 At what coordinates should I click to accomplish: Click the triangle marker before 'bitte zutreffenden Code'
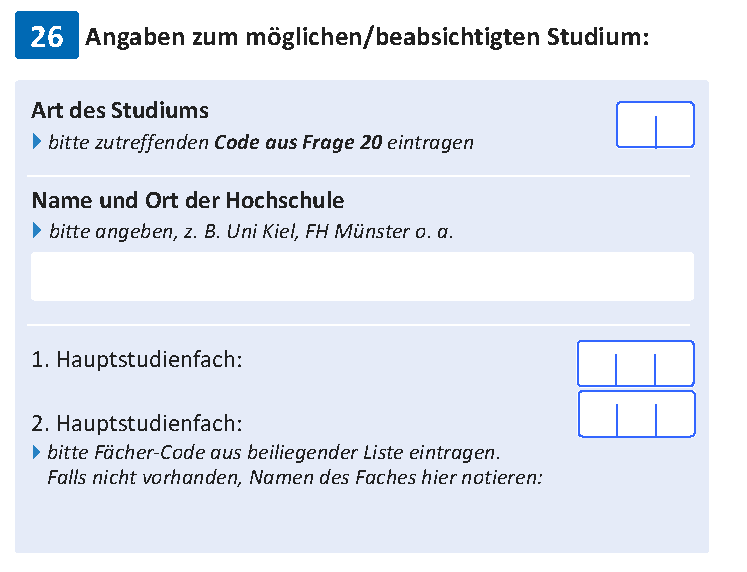[37, 141]
